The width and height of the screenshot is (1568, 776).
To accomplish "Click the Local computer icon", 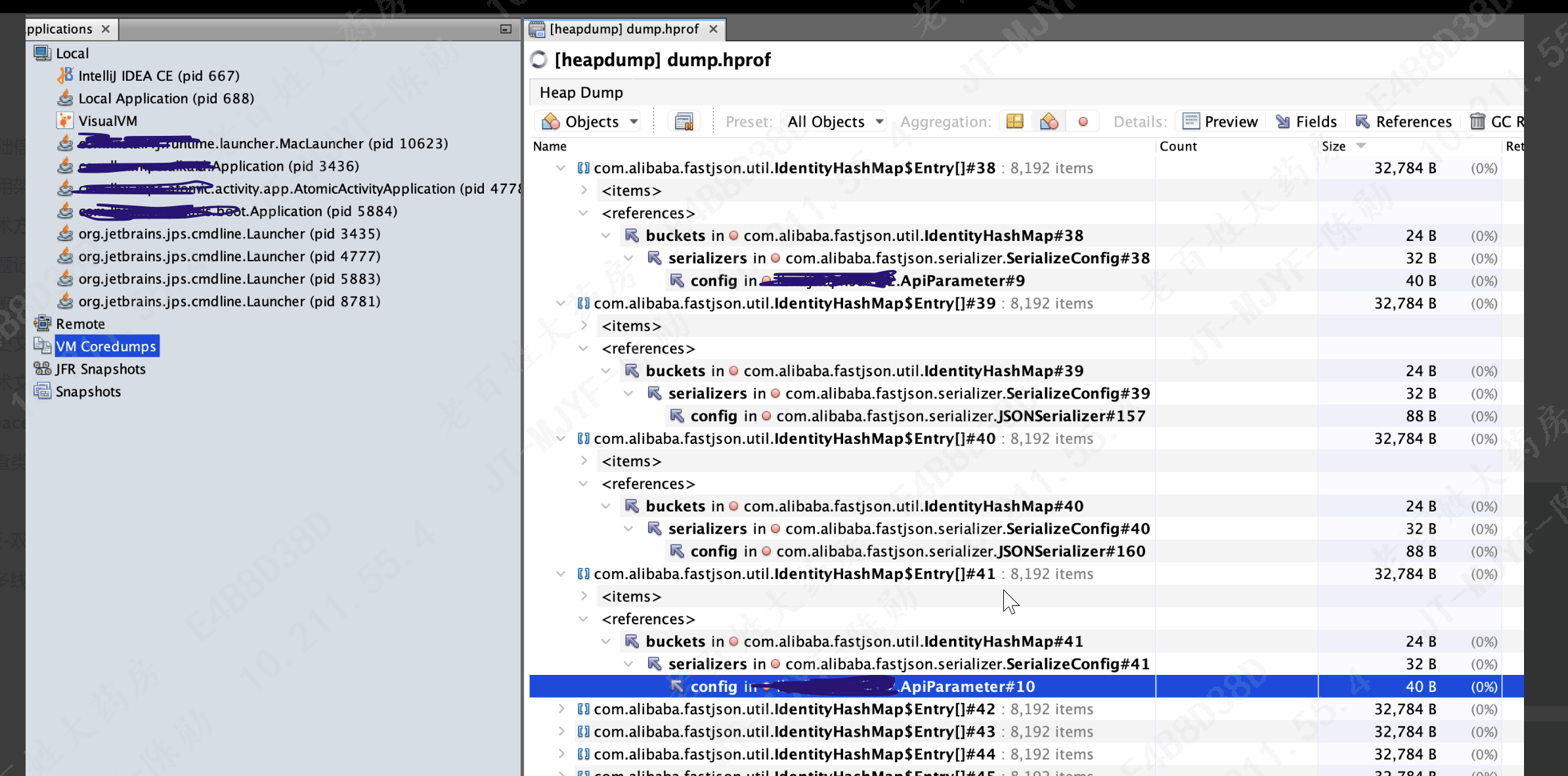I will click(42, 53).
